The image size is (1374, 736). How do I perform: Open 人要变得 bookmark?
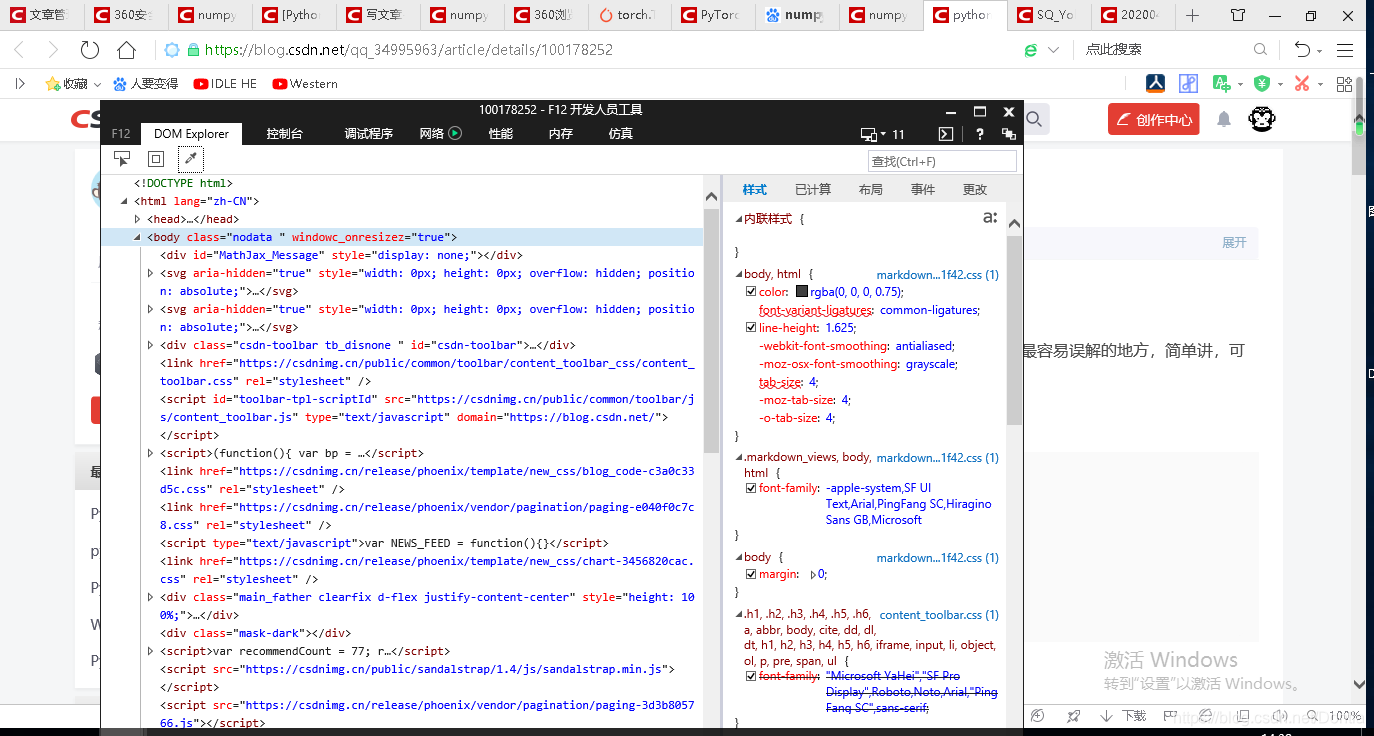point(145,84)
